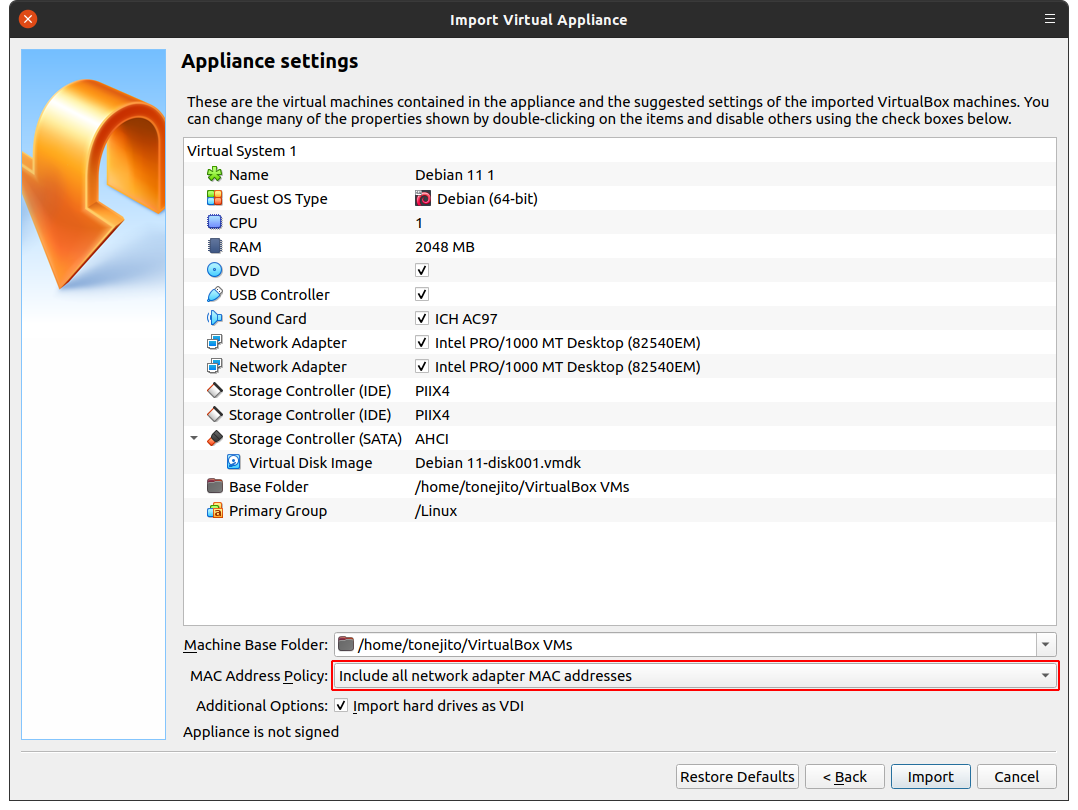Collapse the Storage Controller (SATA) tree node
Screen dimensions: 1078x810
[194, 439]
